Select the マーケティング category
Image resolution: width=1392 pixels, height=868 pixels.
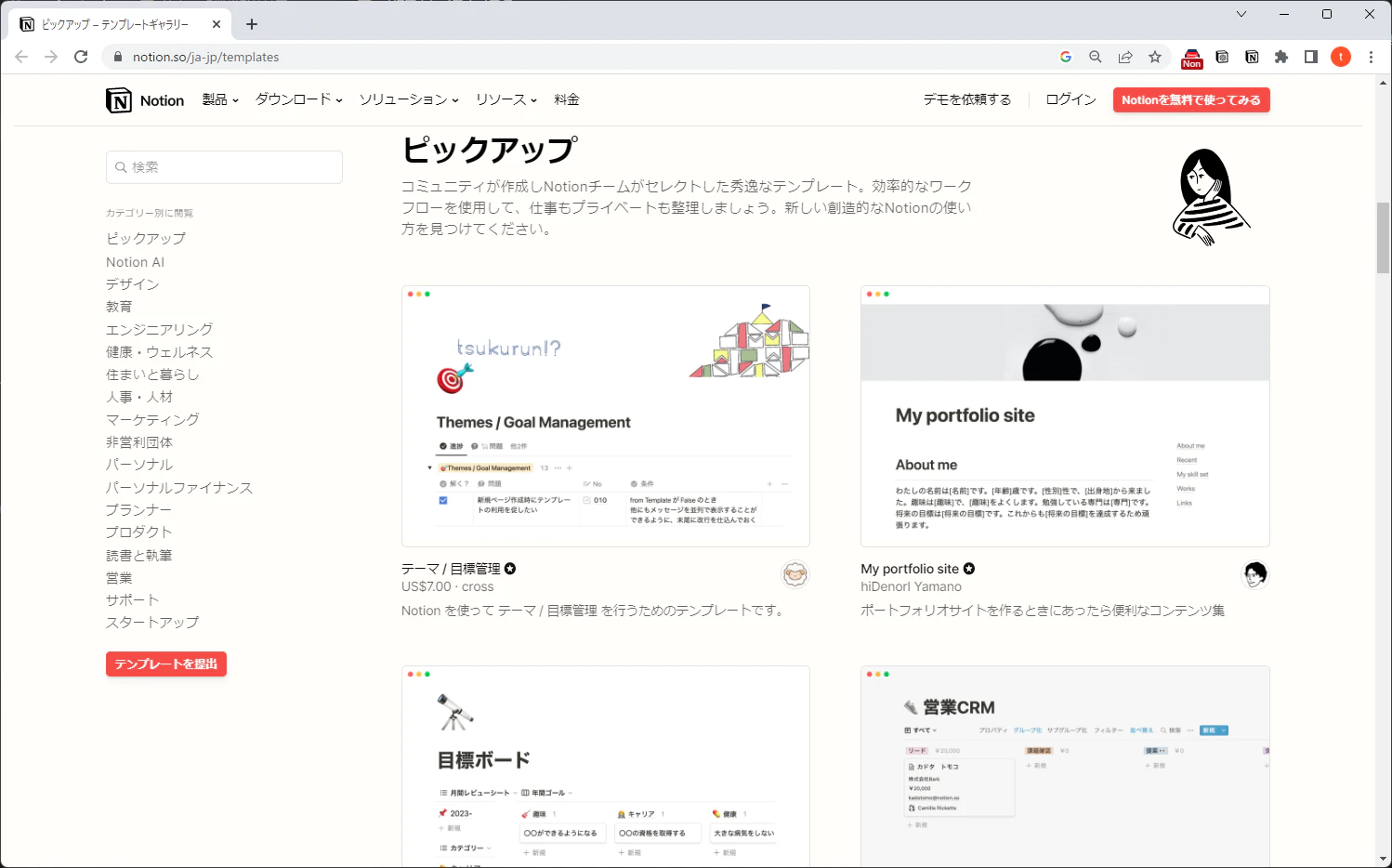(152, 420)
